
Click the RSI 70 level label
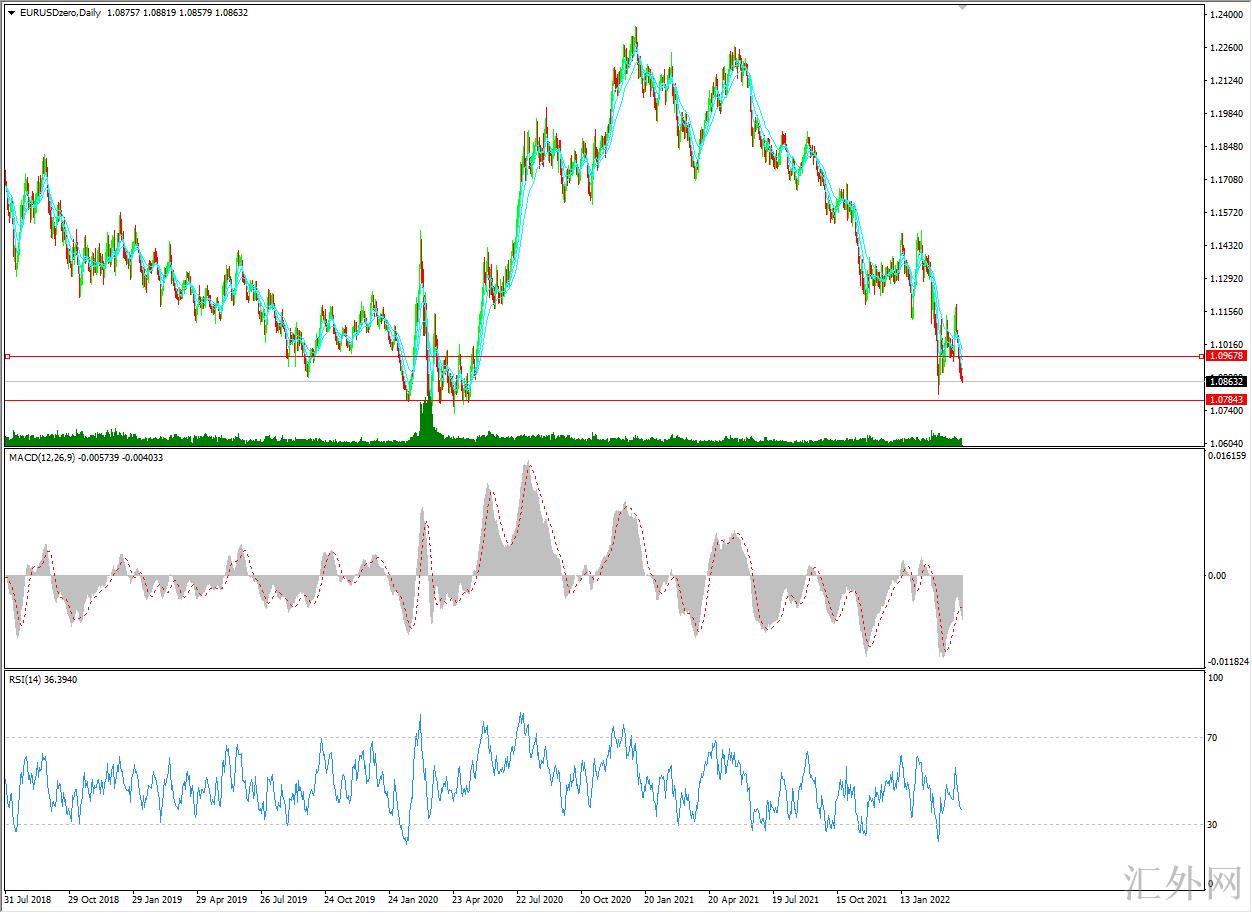[x=1215, y=738]
